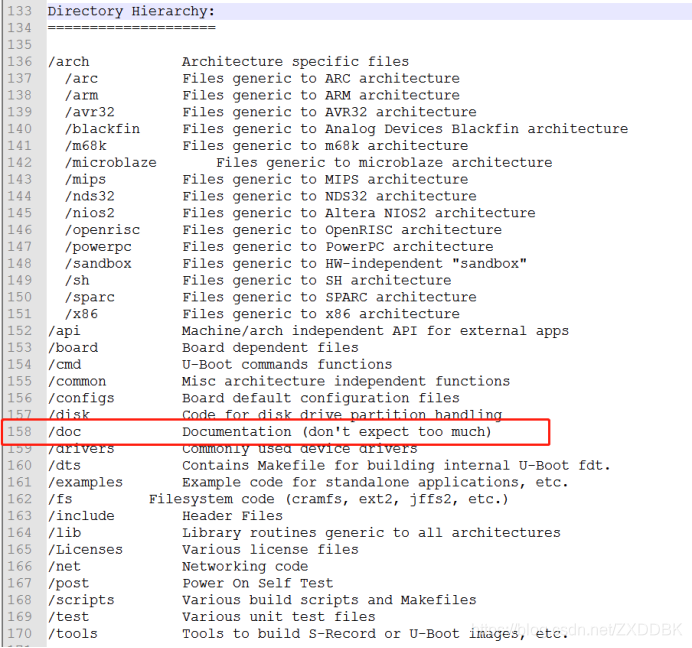Select the '/powerpc' directory entry
692x648 pixels.
click(98, 246)
